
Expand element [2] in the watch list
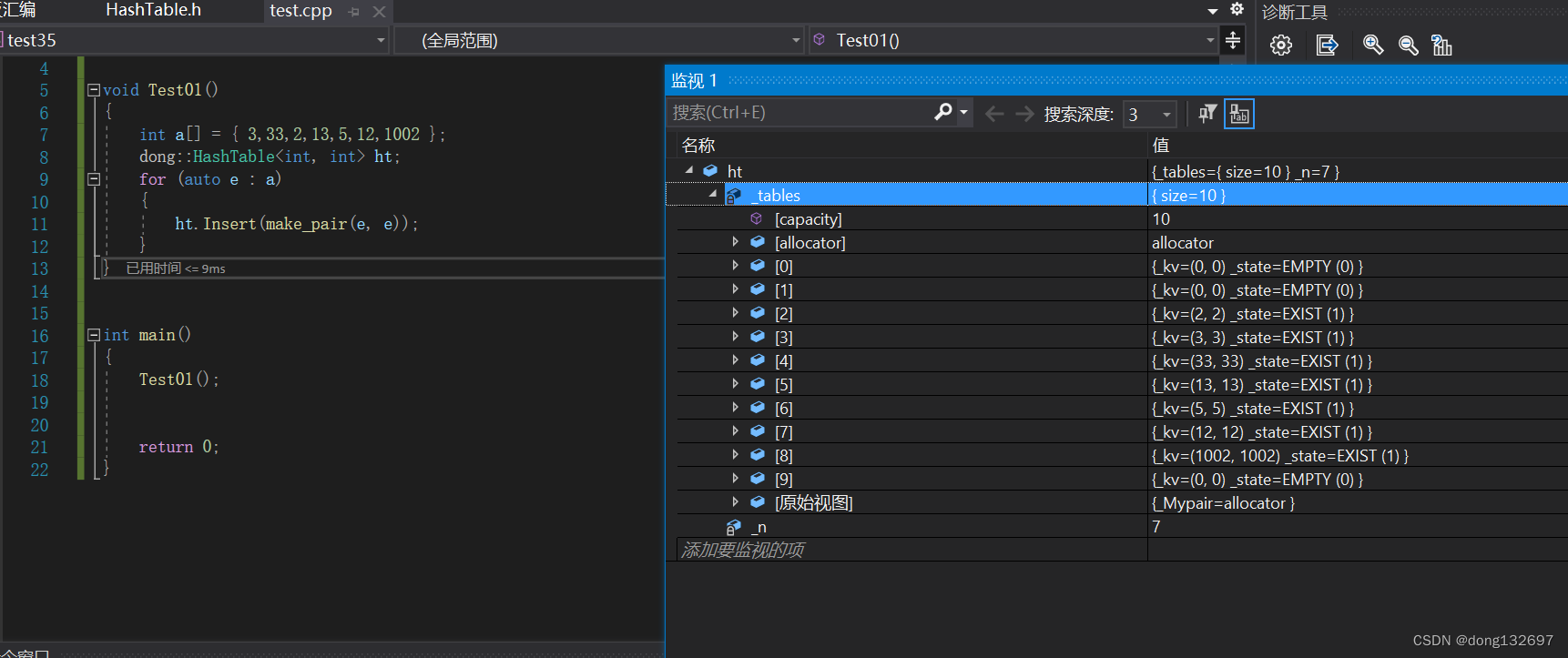(x=736, y=313)
